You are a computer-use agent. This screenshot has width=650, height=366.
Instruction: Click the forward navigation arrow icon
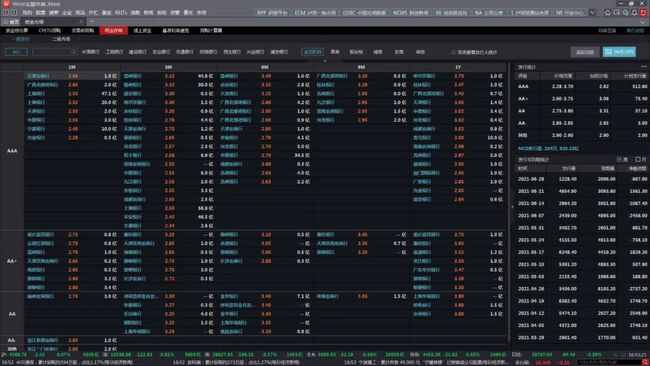tap(13, 13)
